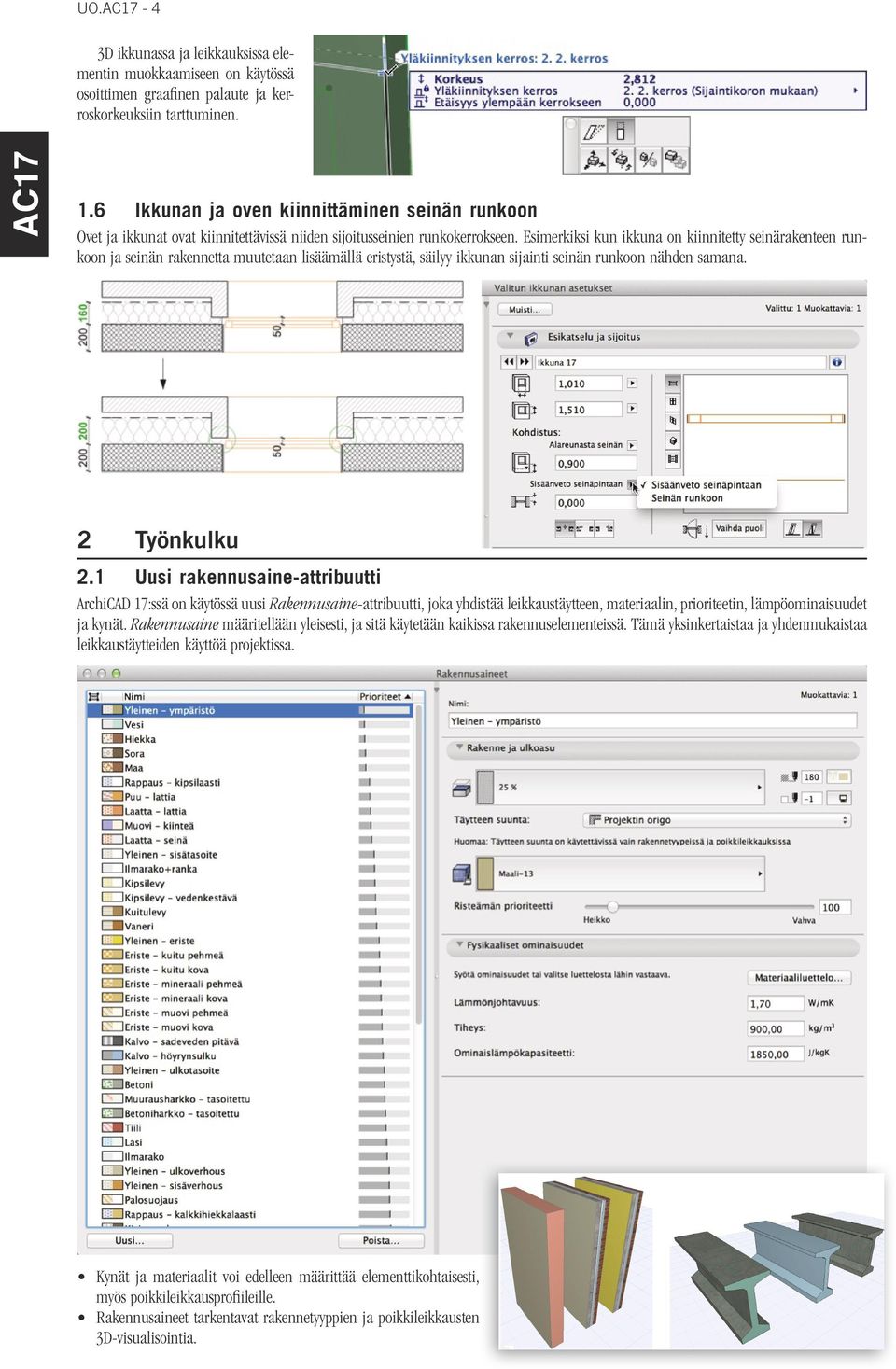Select Betoni in the materials list
The width and height of the screenshot is (896, 1369).
(x=250, y=1085)
